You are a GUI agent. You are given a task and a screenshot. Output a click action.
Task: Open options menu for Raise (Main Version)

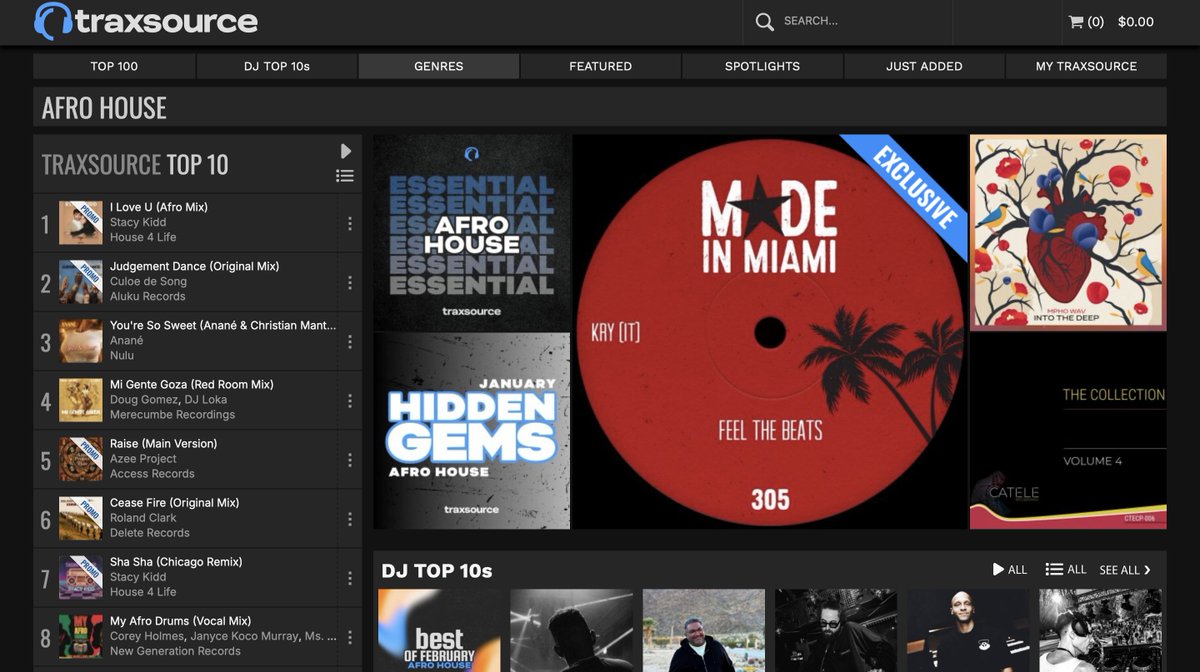pos(350,459)
